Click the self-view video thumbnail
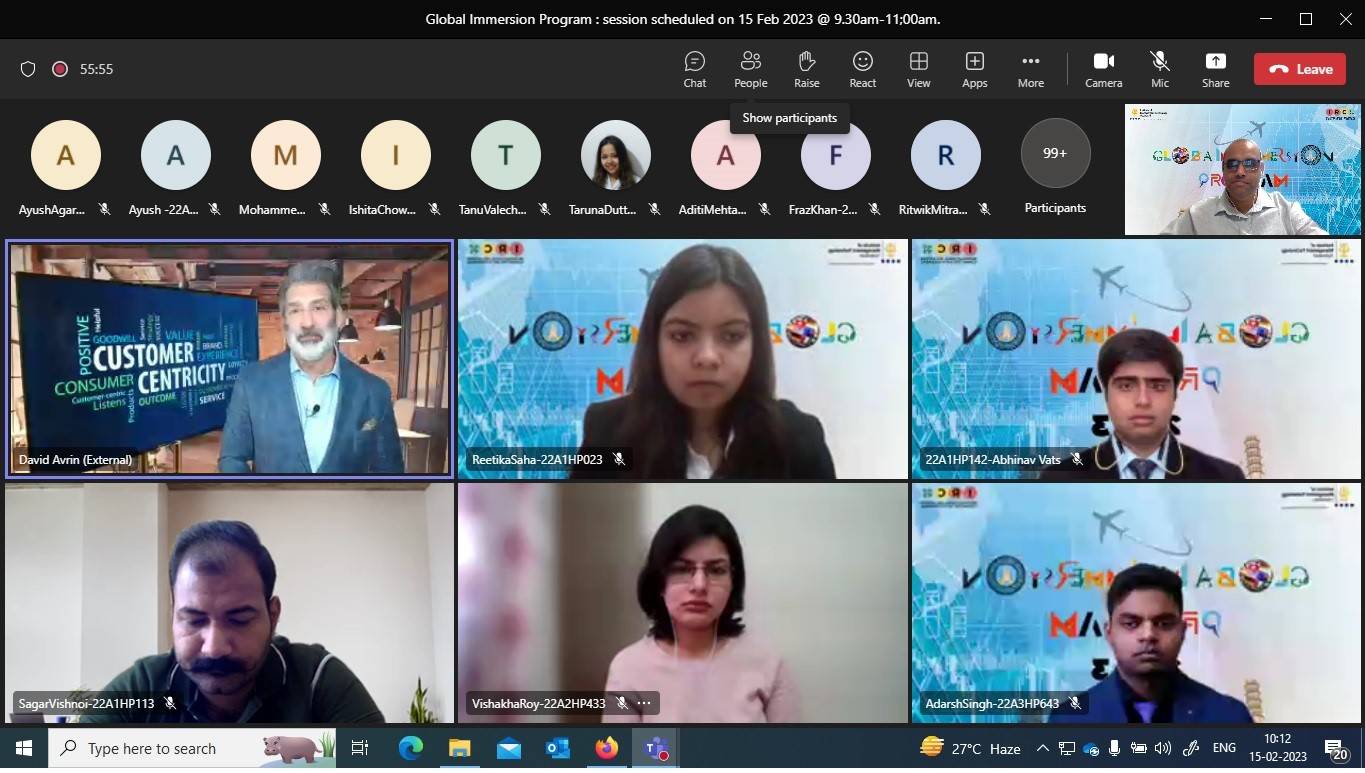Screen dimensions: 1365x773 click(x=1243, y=169)
